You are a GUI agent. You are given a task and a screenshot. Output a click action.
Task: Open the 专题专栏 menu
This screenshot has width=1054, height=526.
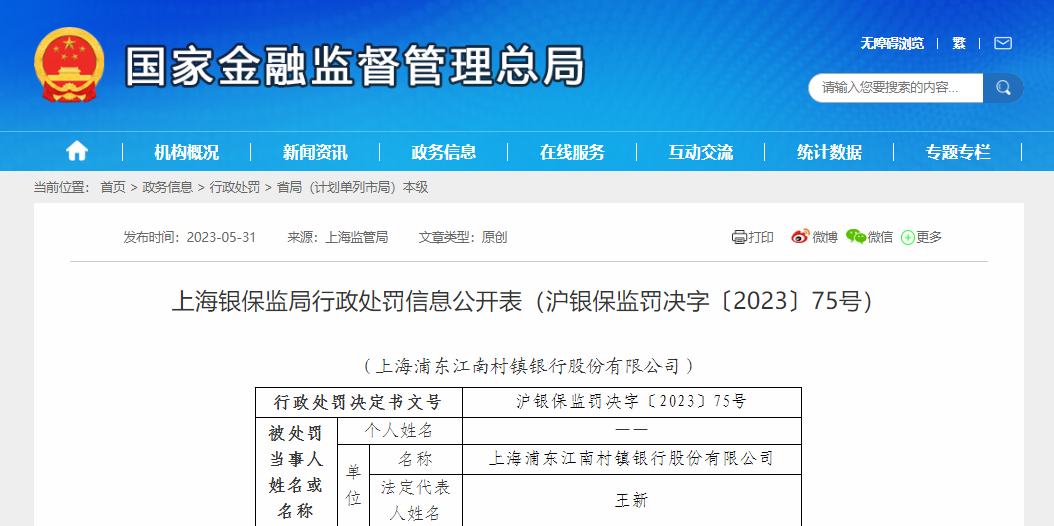point(958,152)
